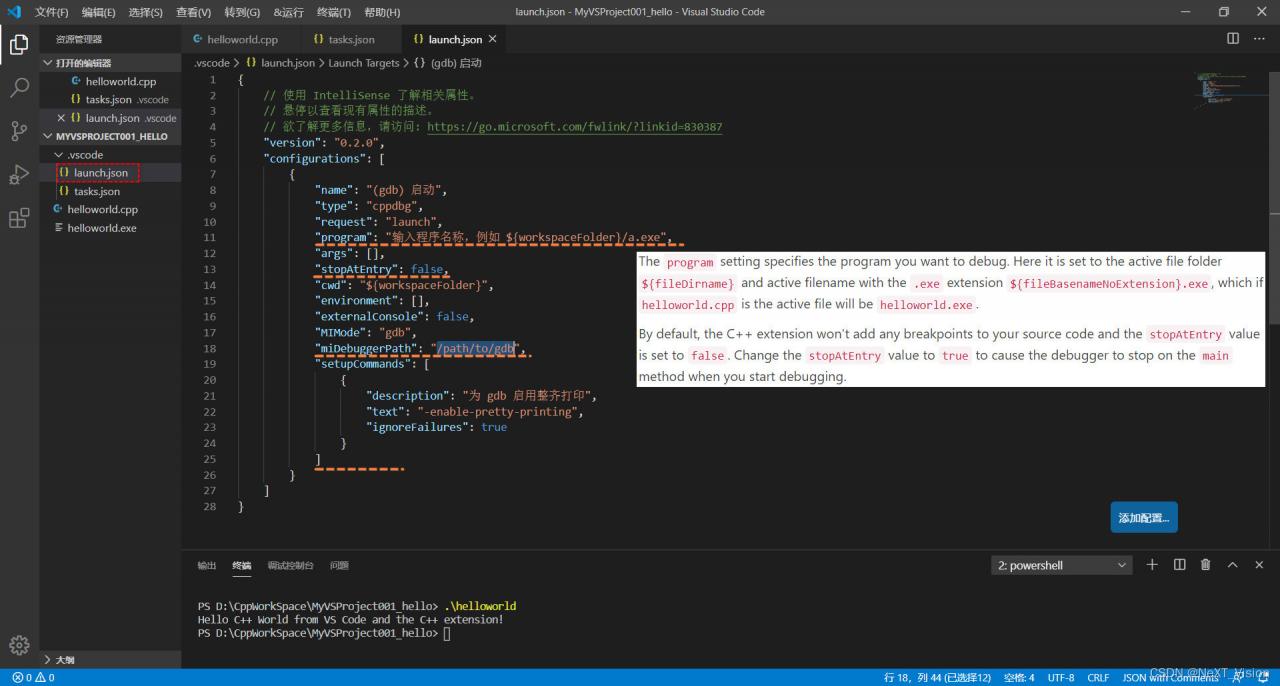Click the "-enable-pretty-printing" text value
This screenshot has width=1280, height=686.
click(x=497, y=411)
